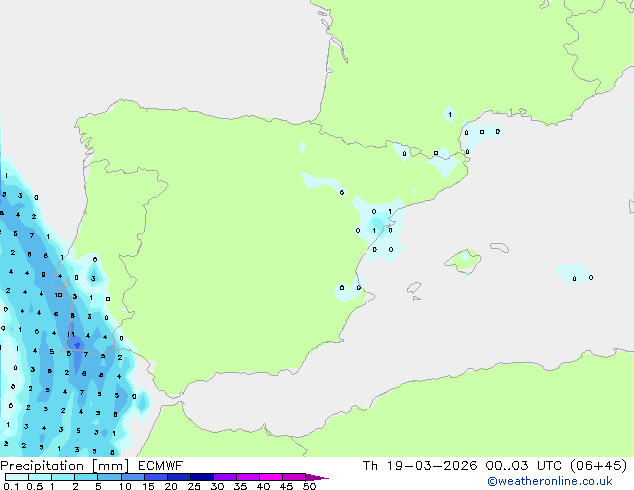Click the 'Th 19-03-2026' date text
The height and width of the screenshot is (490, 634).
(420, 466)
